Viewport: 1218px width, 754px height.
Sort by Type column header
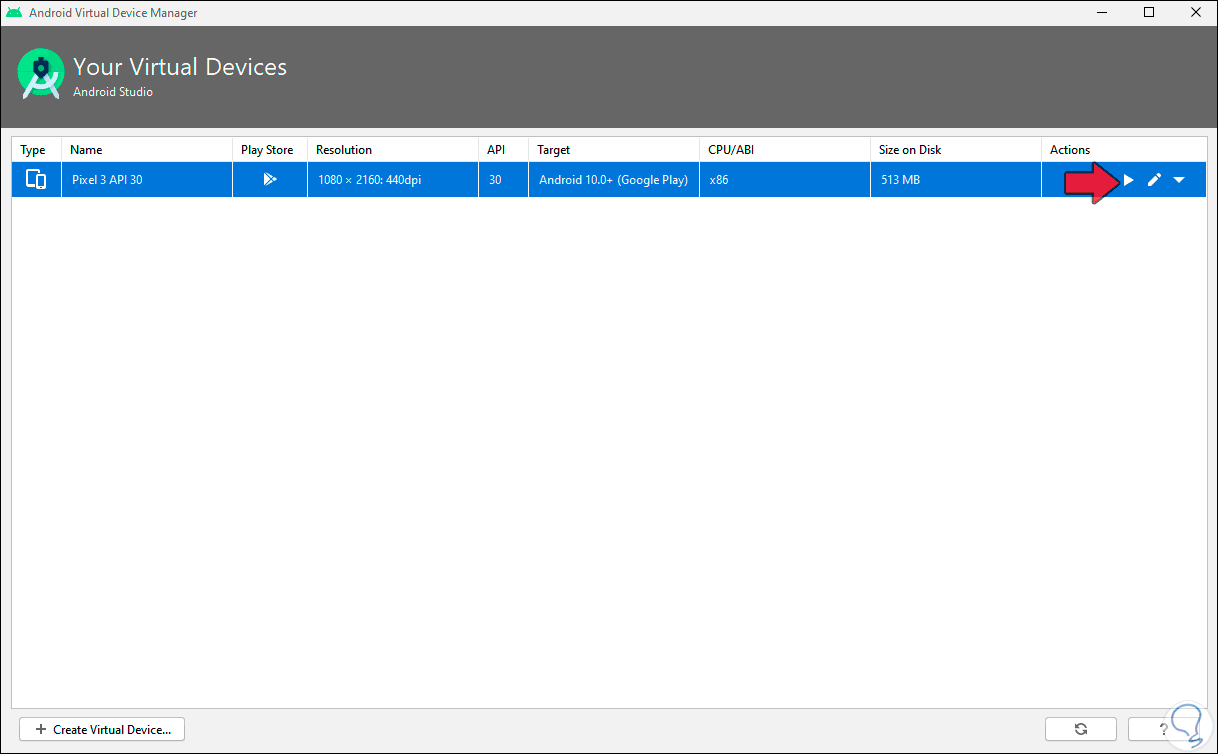pos(36,150)
